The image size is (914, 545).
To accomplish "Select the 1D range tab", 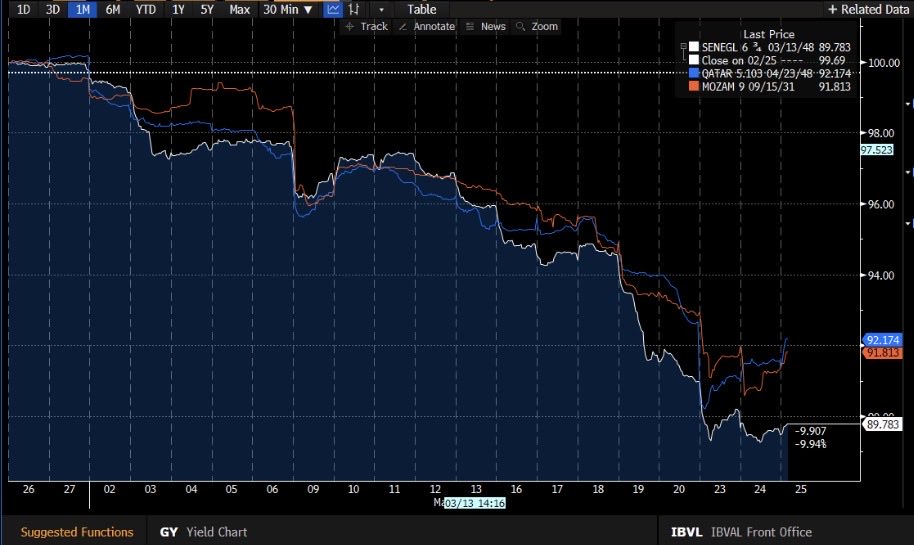I will click(23, 9).
